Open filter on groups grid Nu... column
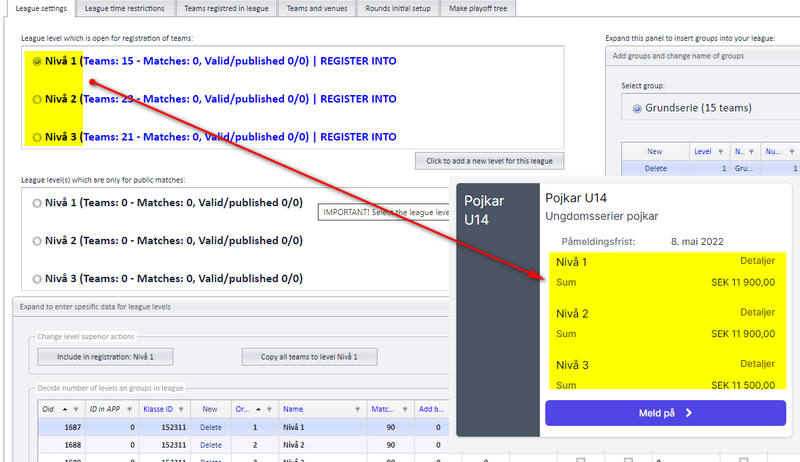The image size is (800, 462). click(x=791, y=152)
